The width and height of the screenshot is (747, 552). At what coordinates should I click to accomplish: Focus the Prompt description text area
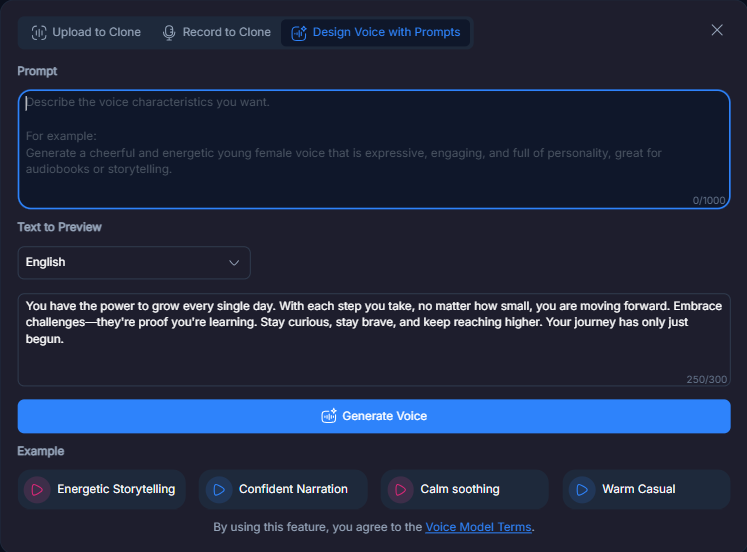tap(374, 149)
